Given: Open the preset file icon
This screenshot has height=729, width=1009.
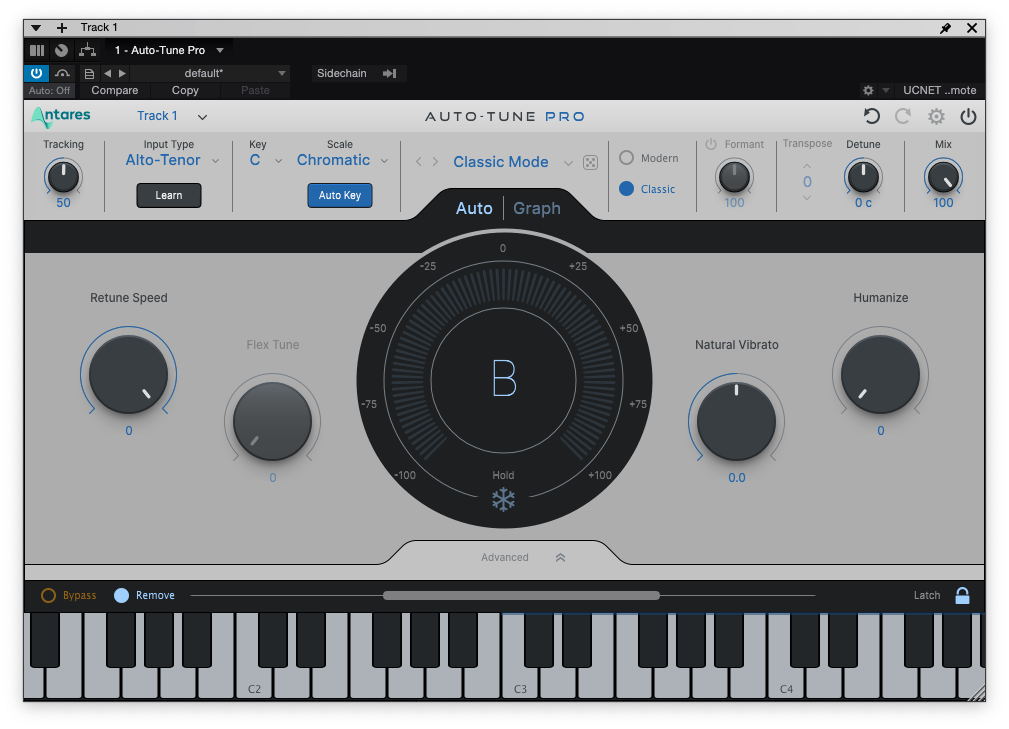Looking at the screenshot, I should pyautogui.click(x=89, y=73).
